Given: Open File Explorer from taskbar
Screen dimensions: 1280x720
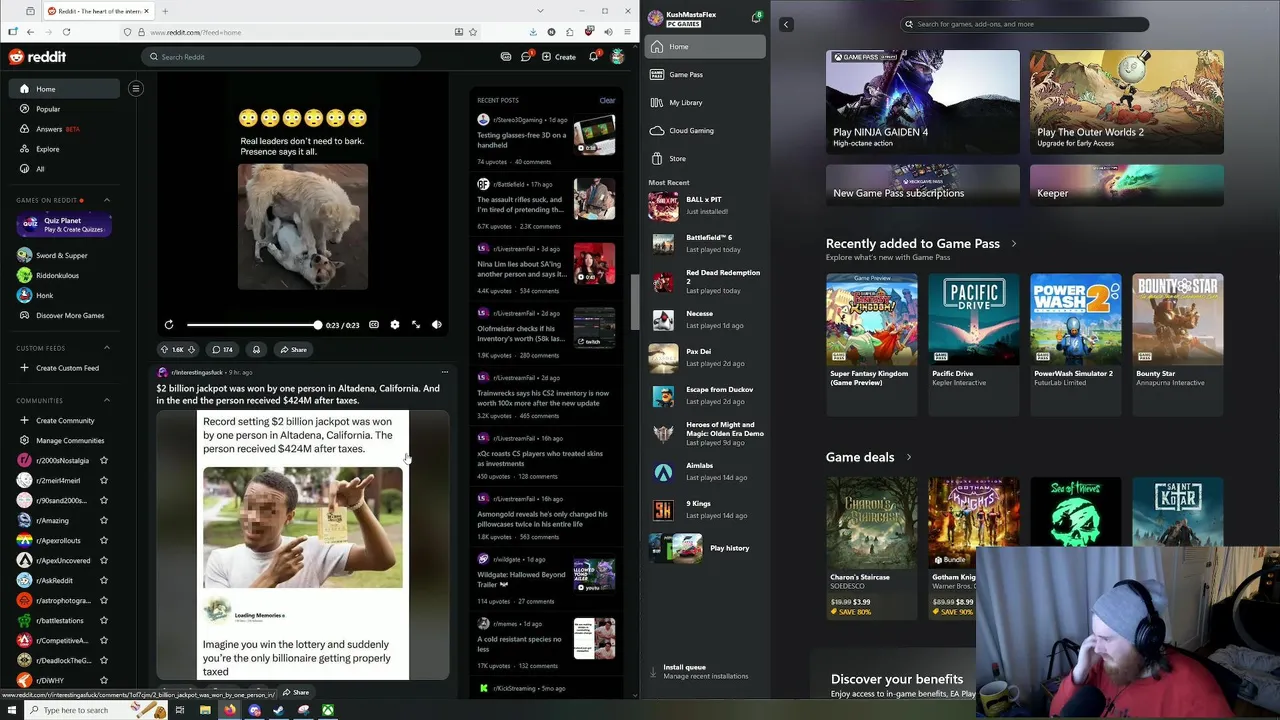Looking at the screenshot, I should click(205, 710).
